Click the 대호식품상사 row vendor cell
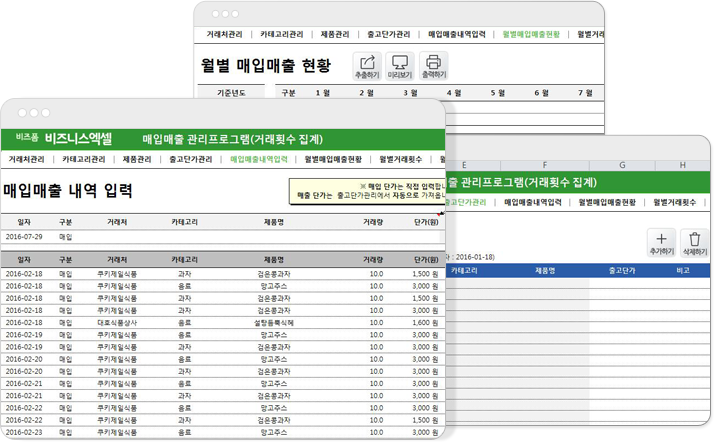Viewport: 714px width, 442px height. click(117, 323)
